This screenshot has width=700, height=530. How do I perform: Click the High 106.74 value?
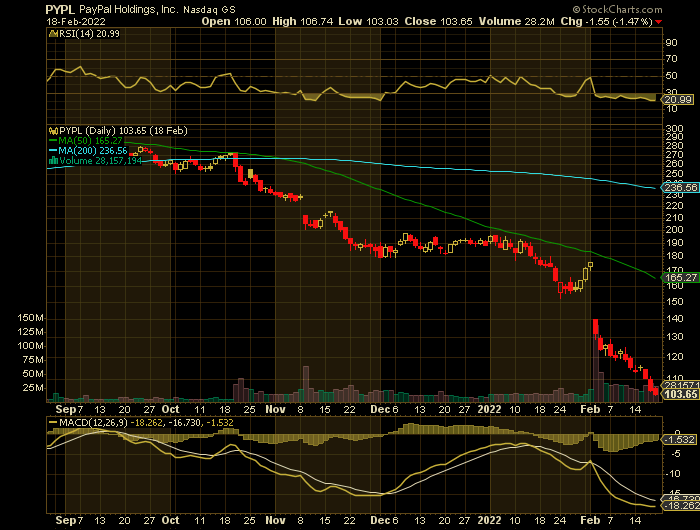pos(303,21)
